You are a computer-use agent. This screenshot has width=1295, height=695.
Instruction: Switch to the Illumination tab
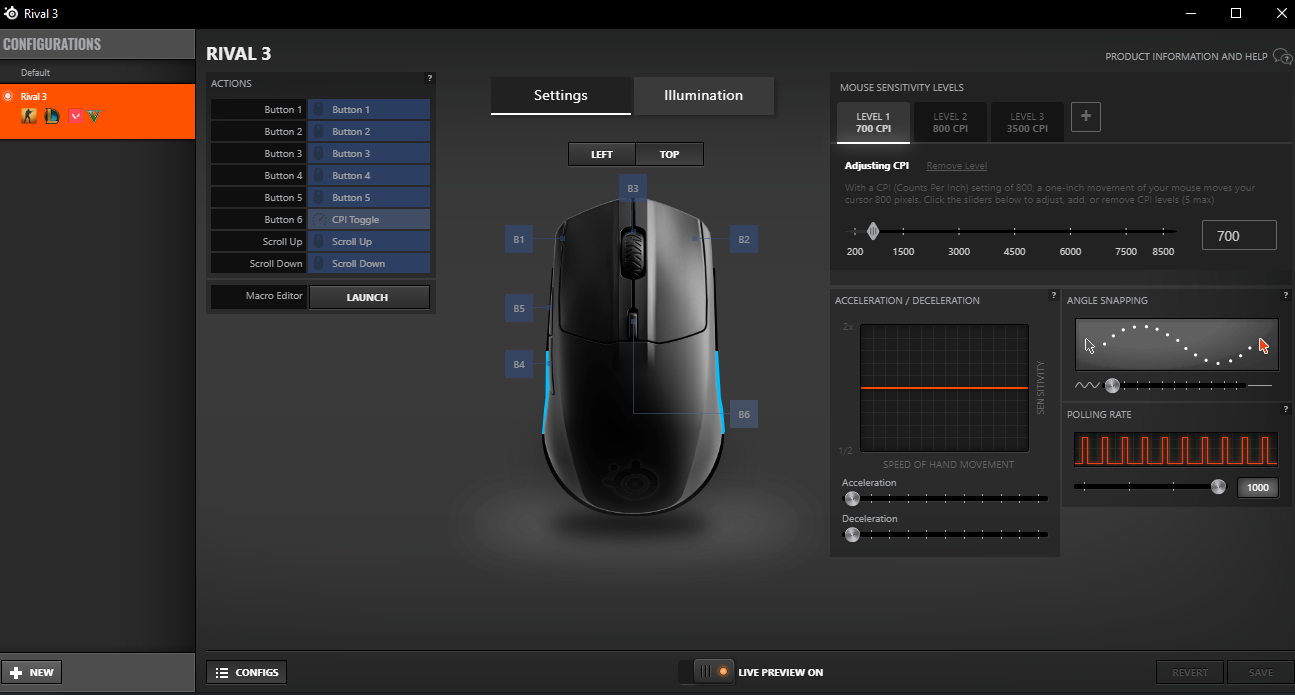[x=704, y=95]
